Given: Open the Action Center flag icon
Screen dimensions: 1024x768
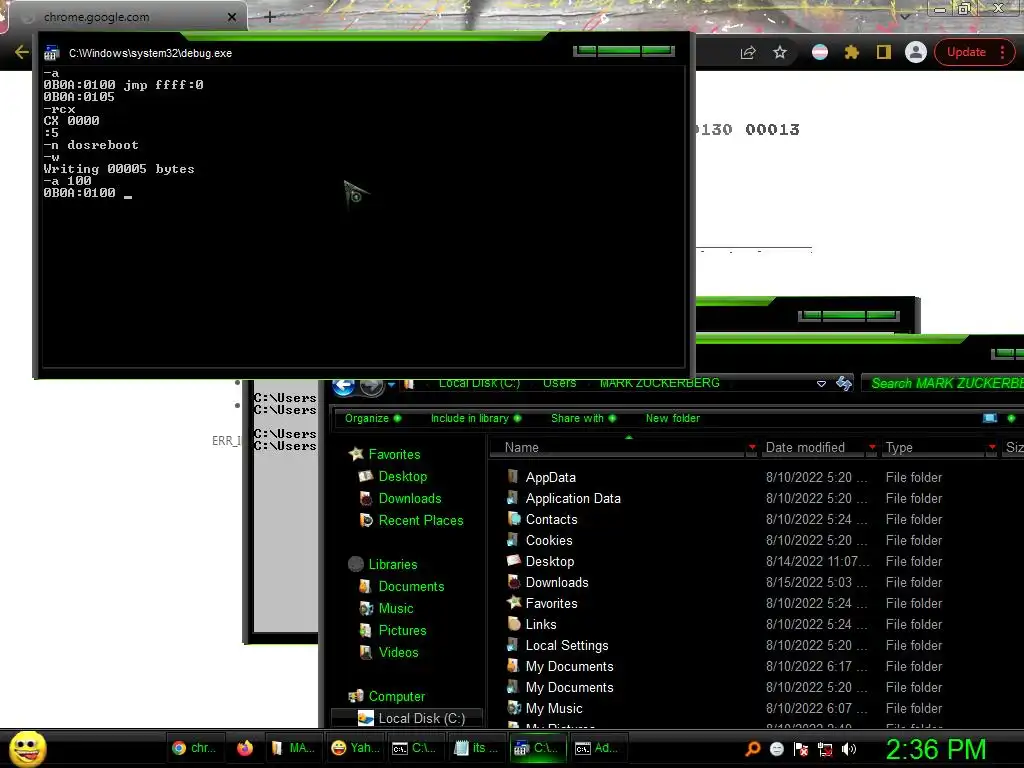Looking at the screenshot, I should [801, 749].
